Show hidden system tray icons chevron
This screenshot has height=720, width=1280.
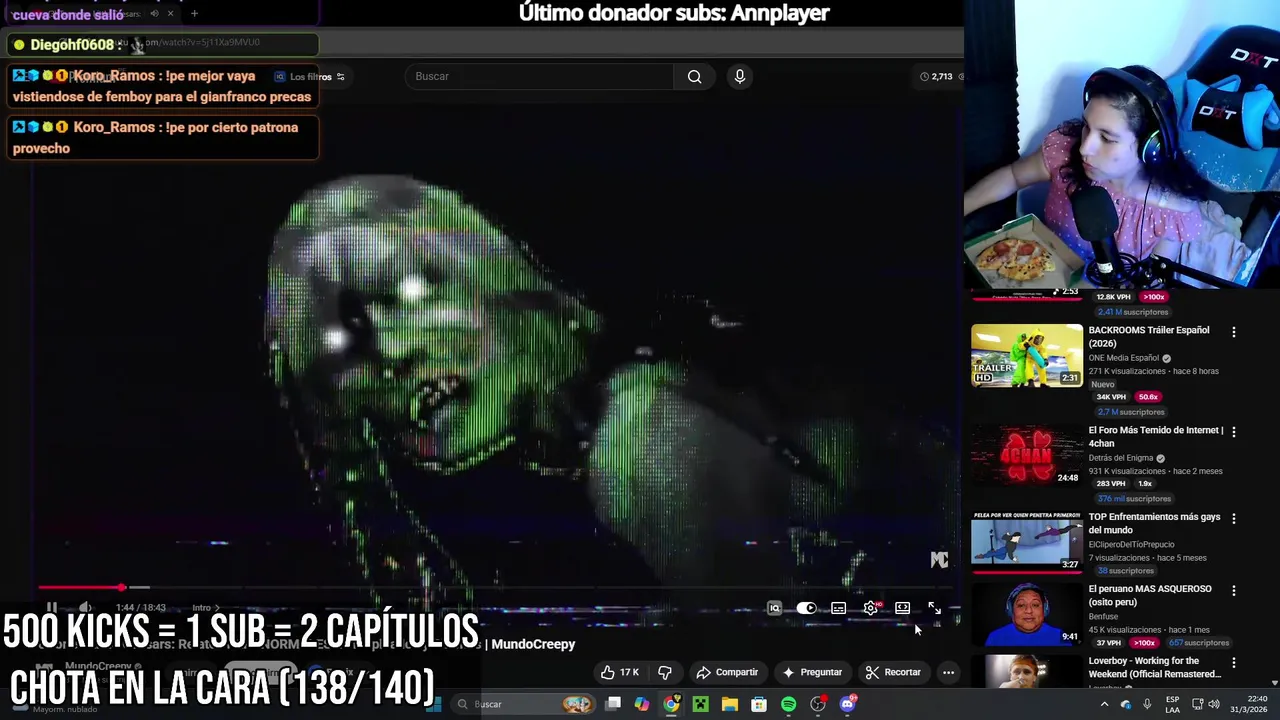pyautogui.click(x=1104, y=704)
